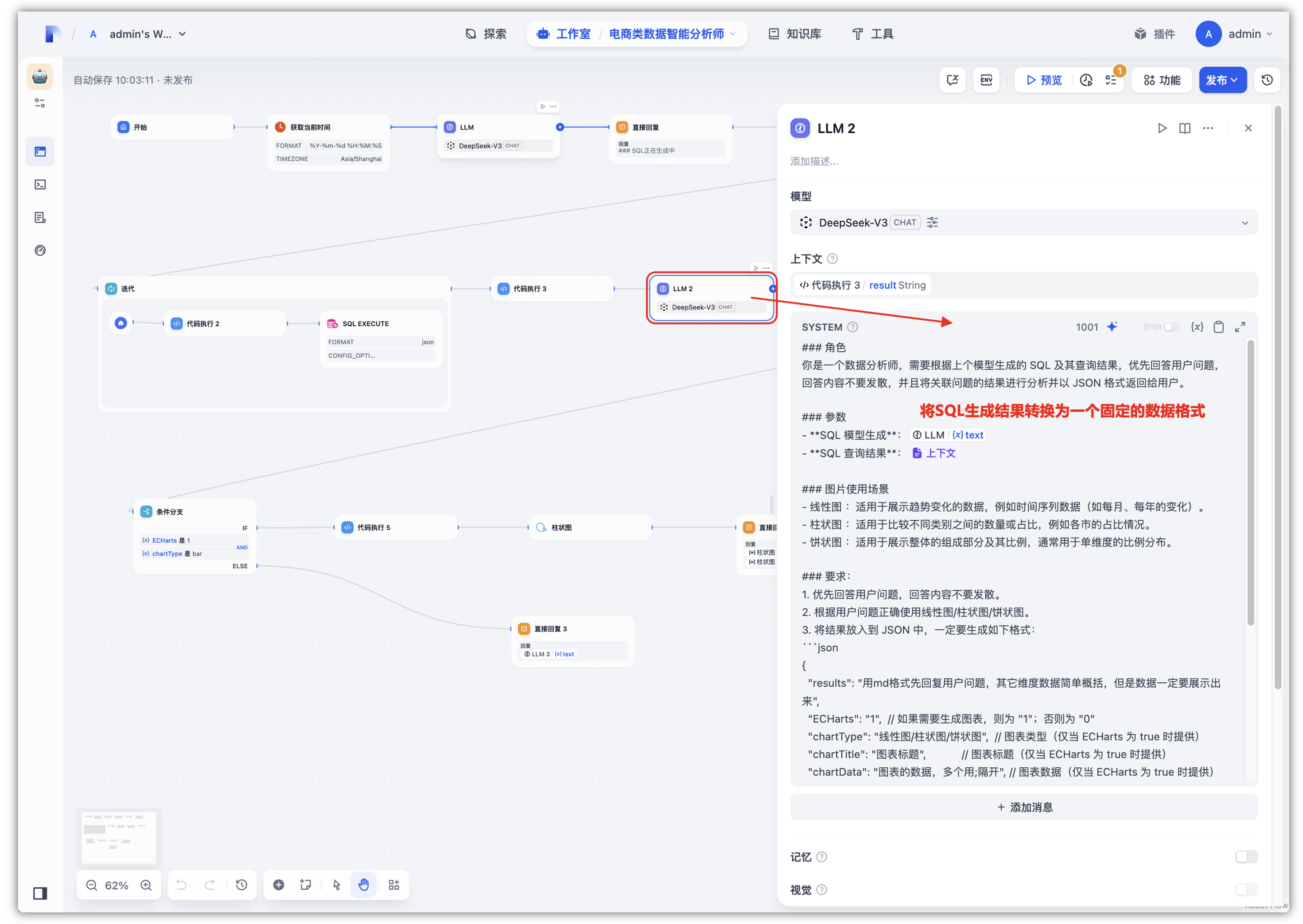View run history next to preview
The height and width of the screenshot is (924, 1303).
click(x=1086, y=80)
